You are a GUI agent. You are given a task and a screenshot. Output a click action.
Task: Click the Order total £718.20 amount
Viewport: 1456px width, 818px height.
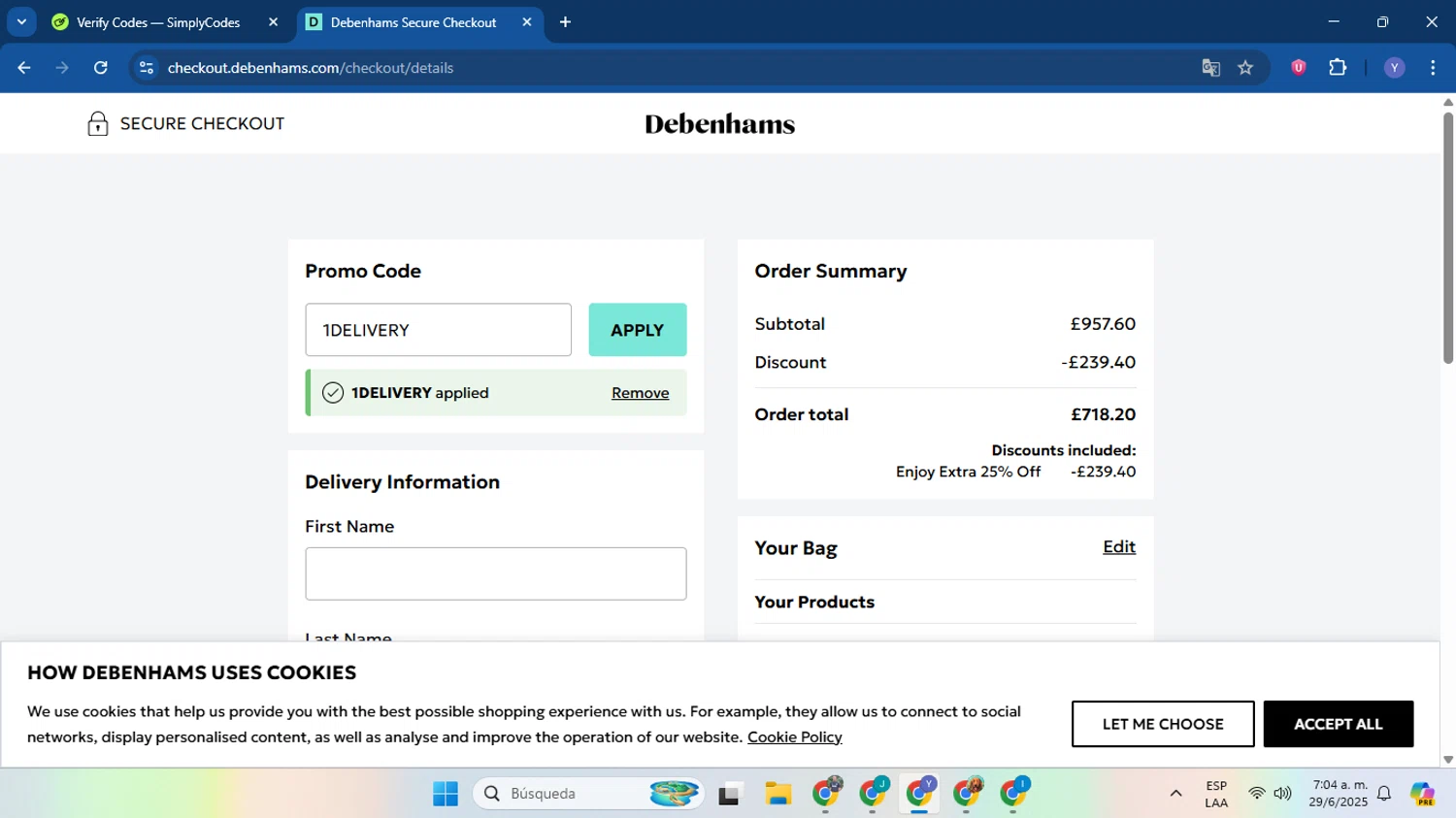click(1103, 414)
